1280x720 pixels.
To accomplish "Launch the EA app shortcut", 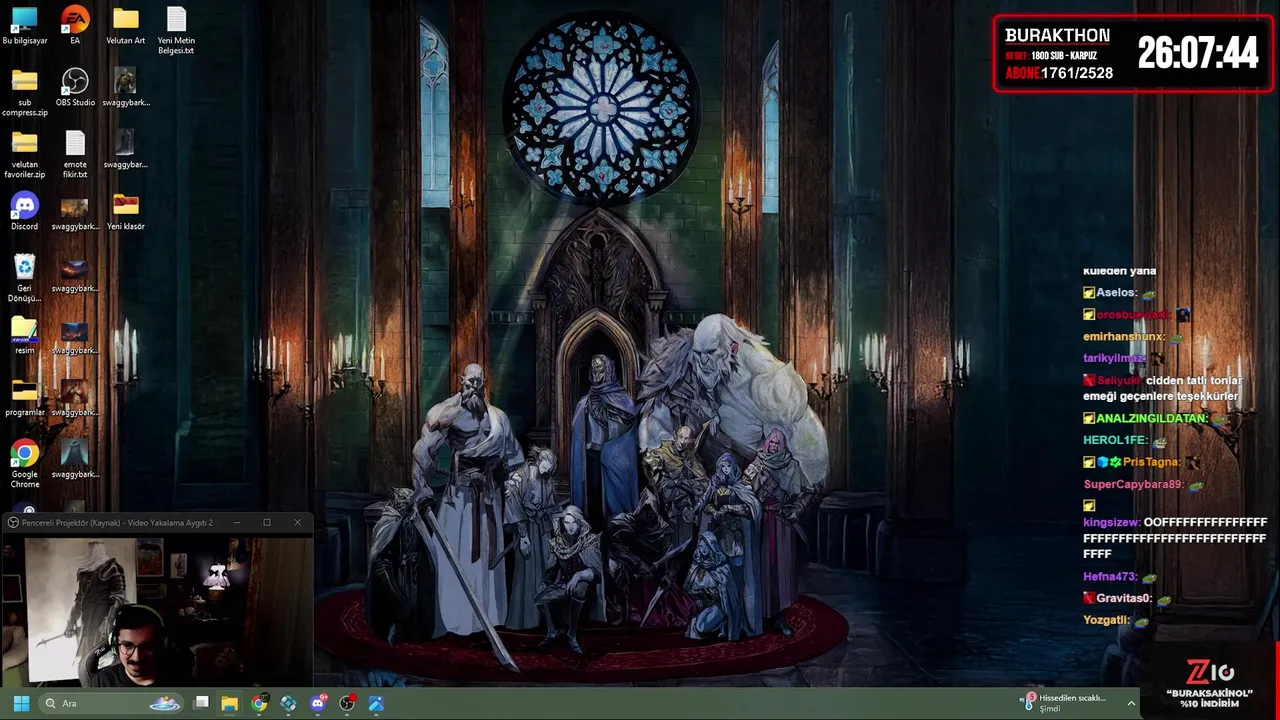I will tap(75, 26).
